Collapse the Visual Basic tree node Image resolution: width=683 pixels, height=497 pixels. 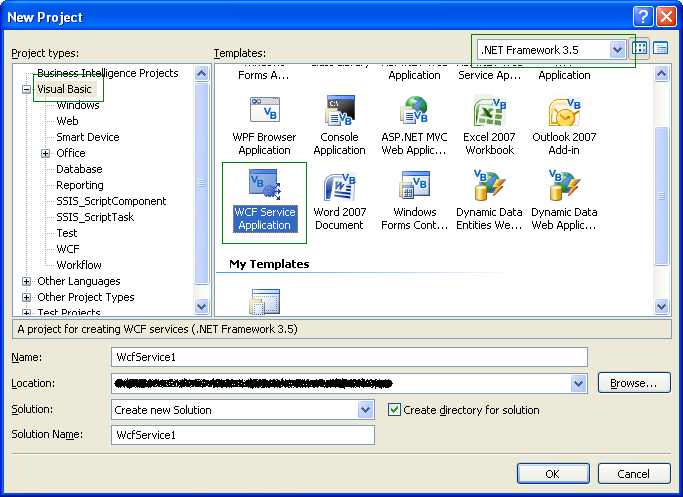click(27, 89)
